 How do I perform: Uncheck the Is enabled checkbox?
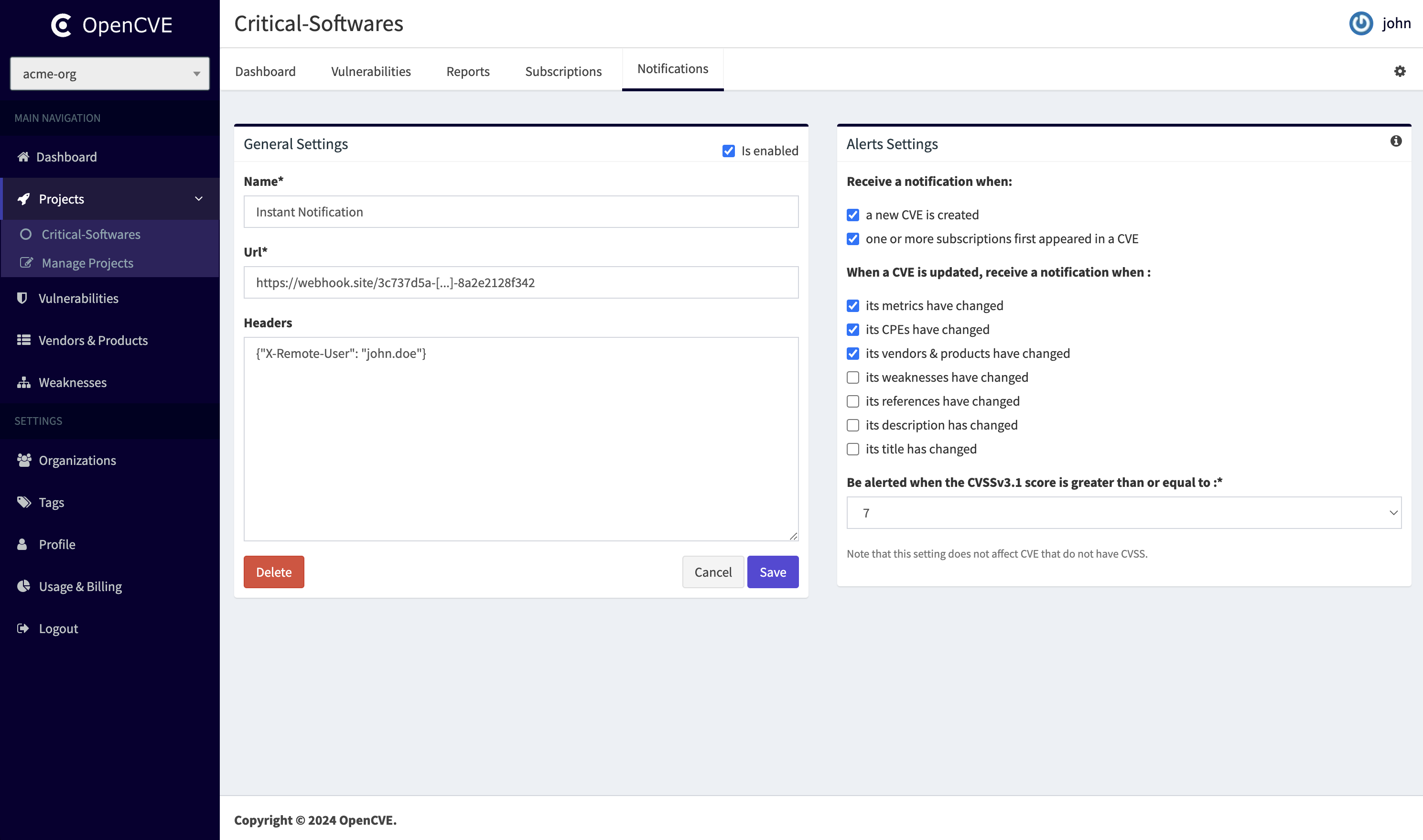[729, 151]
